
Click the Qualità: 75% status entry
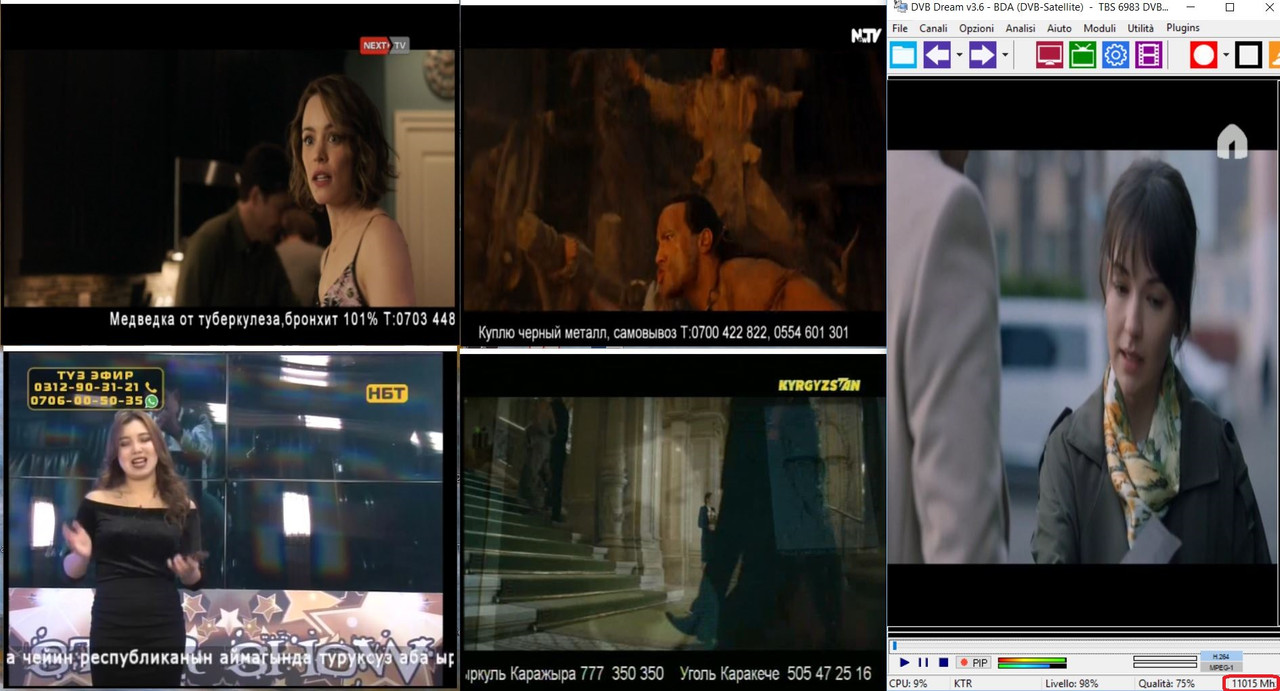tap(1165, 684)
